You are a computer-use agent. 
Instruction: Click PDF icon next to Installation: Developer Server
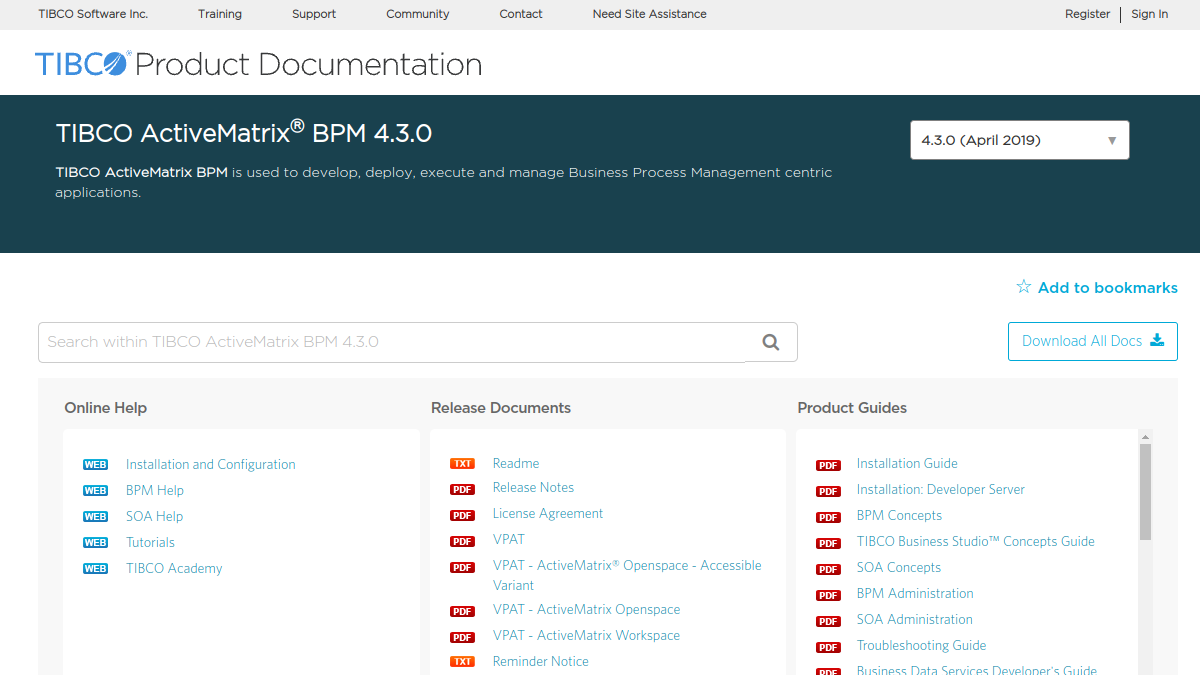[x=828, y=492]
